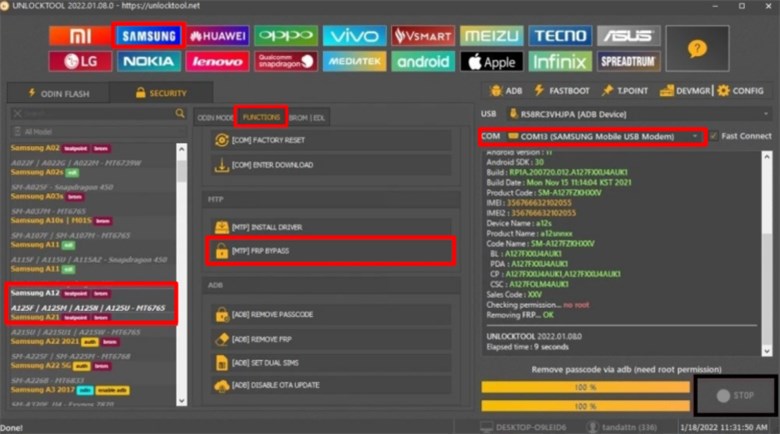Select the Vsmart brand icon
Image resolution: width=780 pixels, height=434 pixels.
click(423, 36)
